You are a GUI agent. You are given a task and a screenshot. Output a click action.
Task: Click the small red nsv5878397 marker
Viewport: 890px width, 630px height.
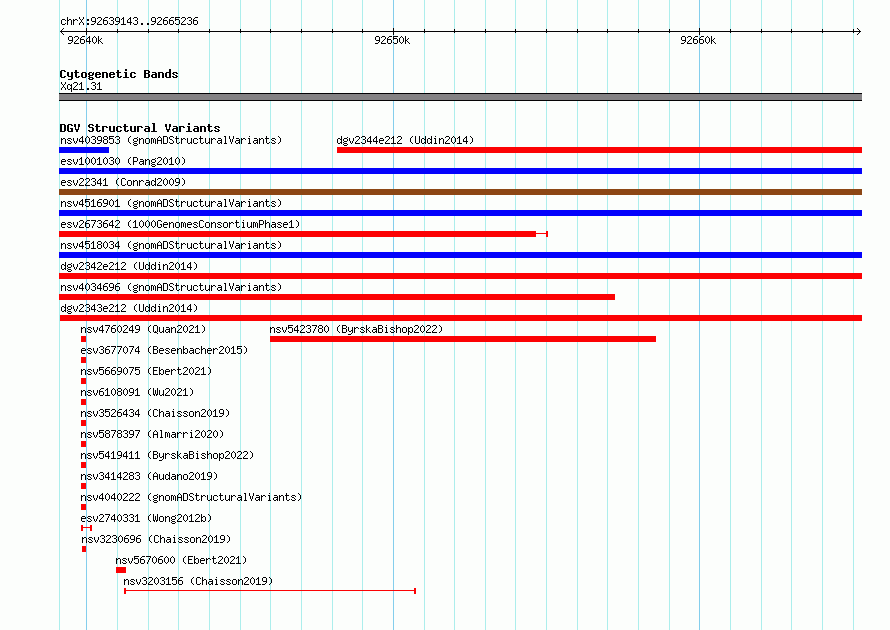[83, 444]
